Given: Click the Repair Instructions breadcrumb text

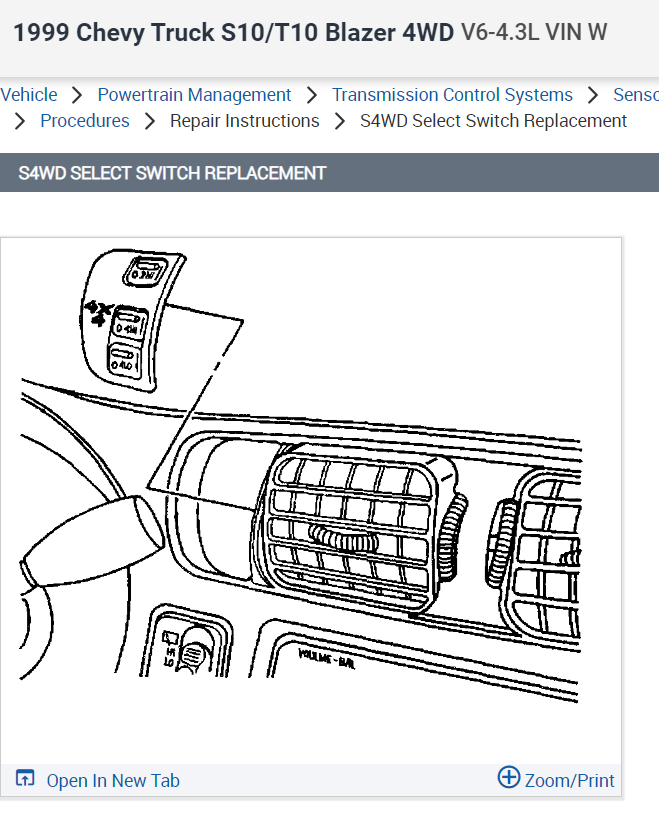Looking at the screenshot, I should tap(245, 121).
